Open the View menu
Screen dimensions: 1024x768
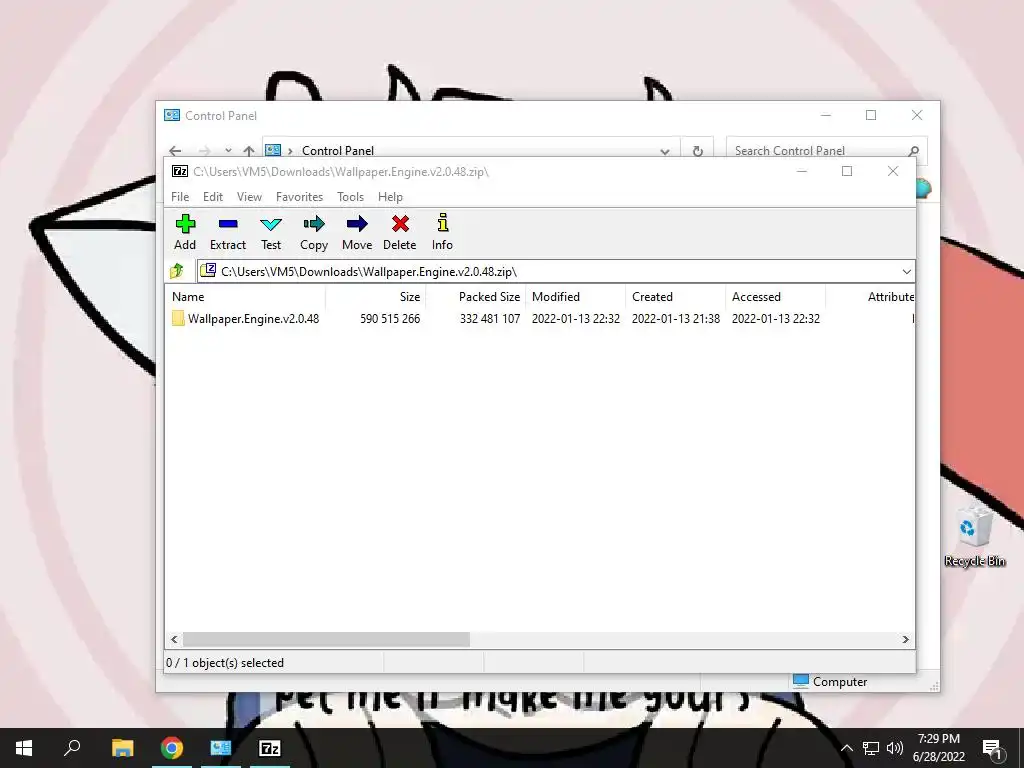pyautogui.click(x=249, y=197)
